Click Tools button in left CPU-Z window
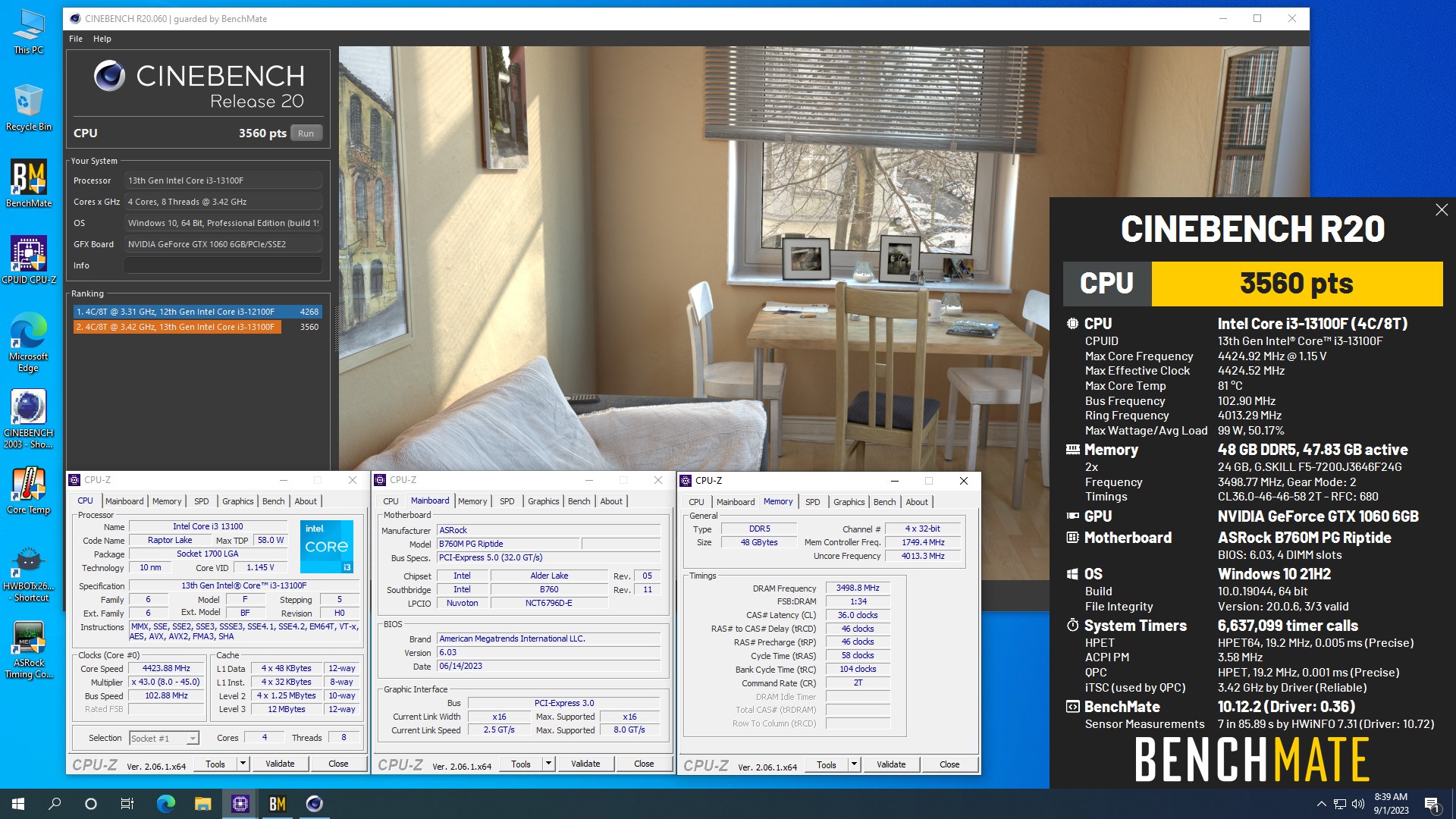Viewport: 1456px width, 819px height. 215,764
